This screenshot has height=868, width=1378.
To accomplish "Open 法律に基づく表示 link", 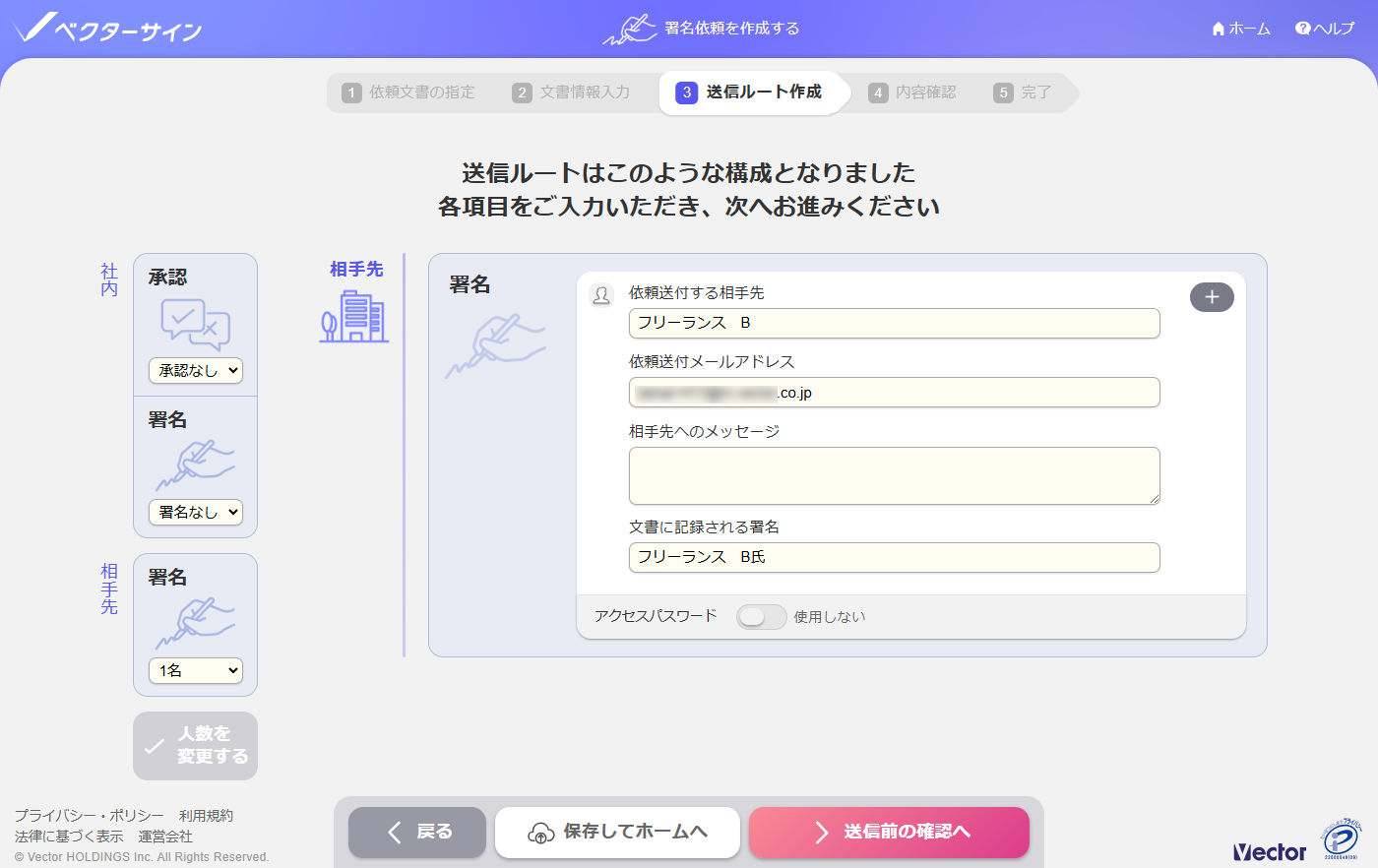I will click(69, 837).
